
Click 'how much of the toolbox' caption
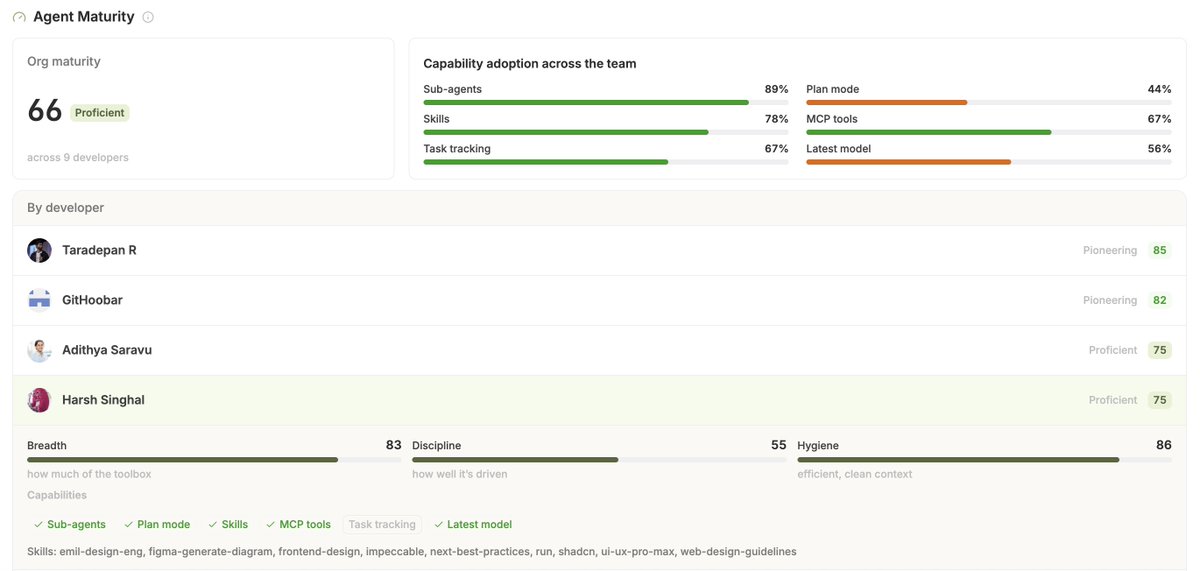[x=89, y=474]
